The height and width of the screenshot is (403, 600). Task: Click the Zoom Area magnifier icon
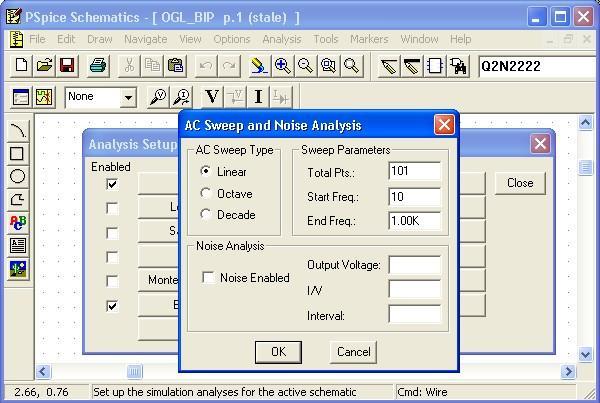(x=328, y=65)
